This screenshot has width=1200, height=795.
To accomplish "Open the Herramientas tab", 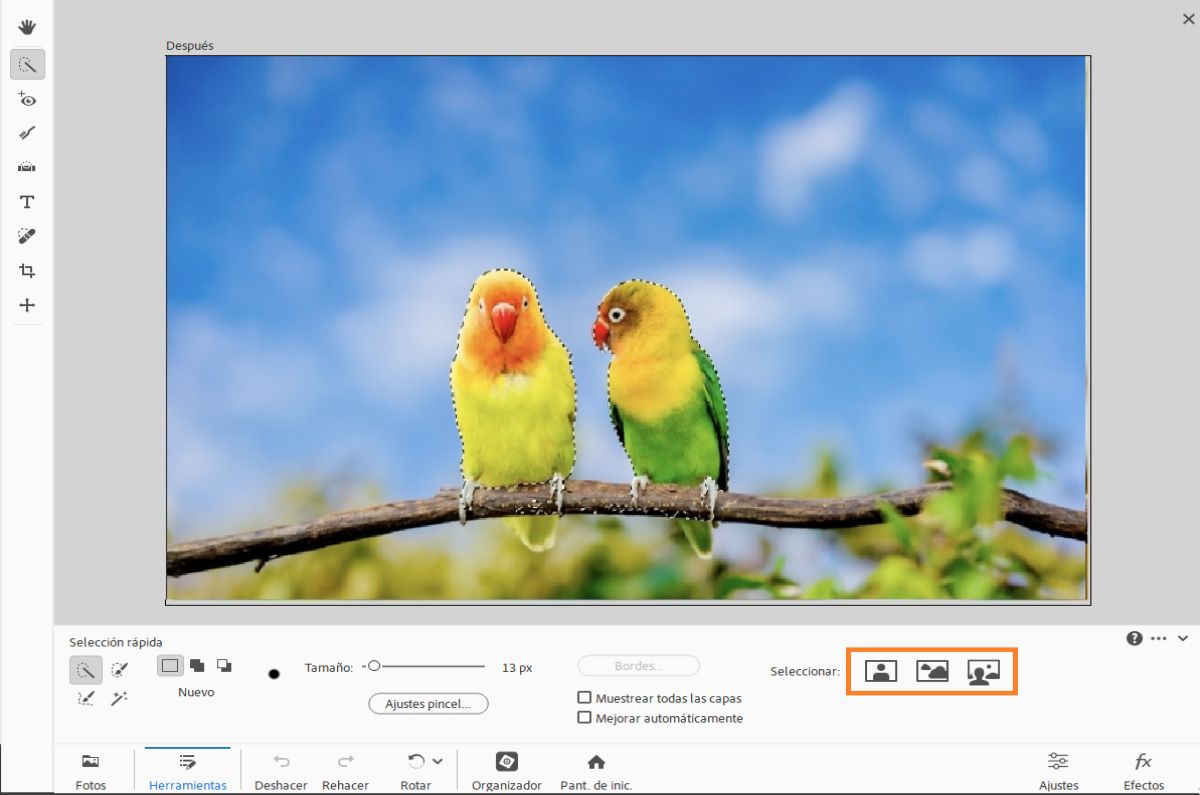I will tap(187, 770).
